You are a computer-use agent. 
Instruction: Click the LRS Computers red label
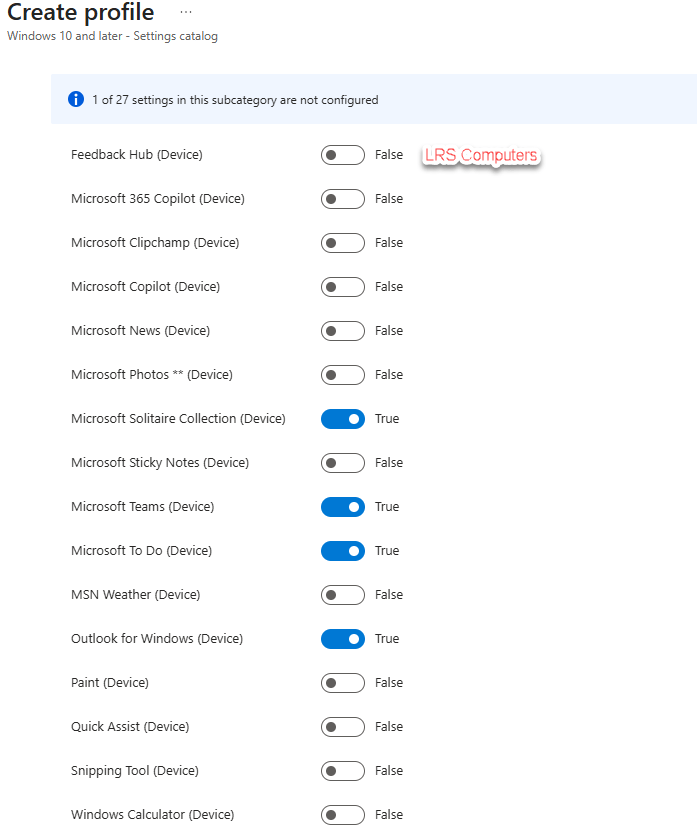[x=481, y=156]
